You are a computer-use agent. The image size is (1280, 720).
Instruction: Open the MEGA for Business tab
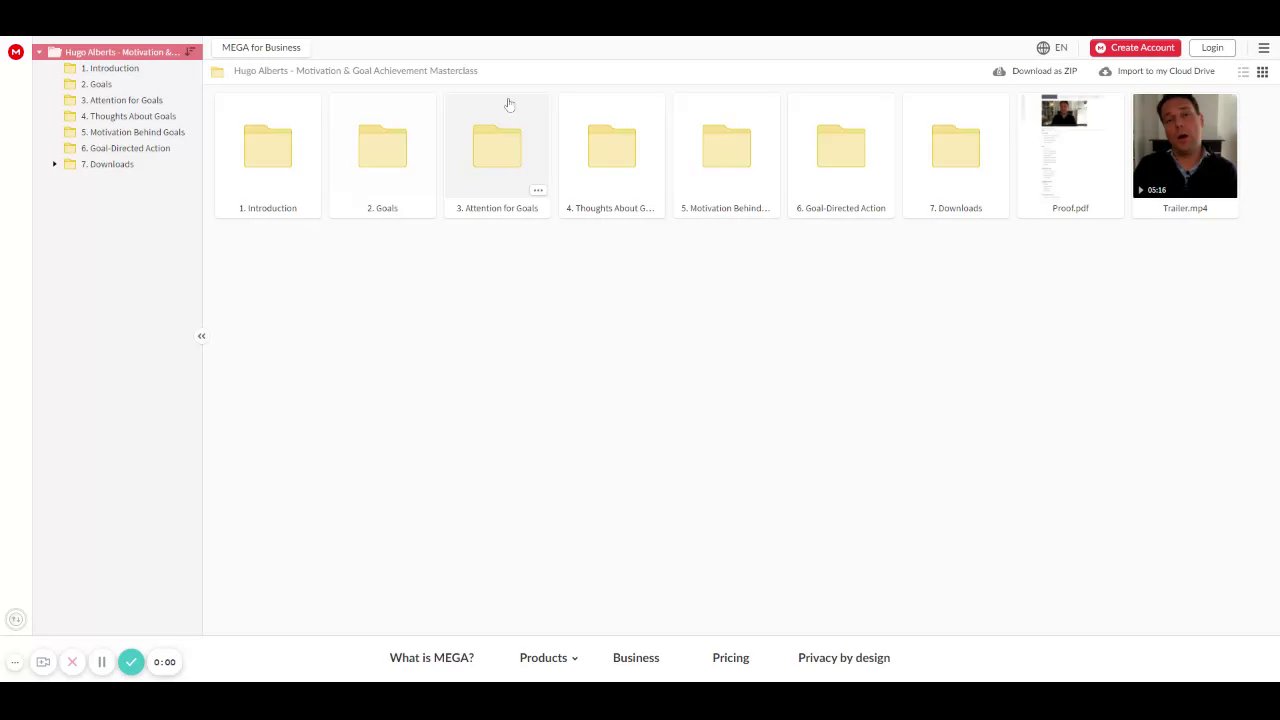(261, 47)
